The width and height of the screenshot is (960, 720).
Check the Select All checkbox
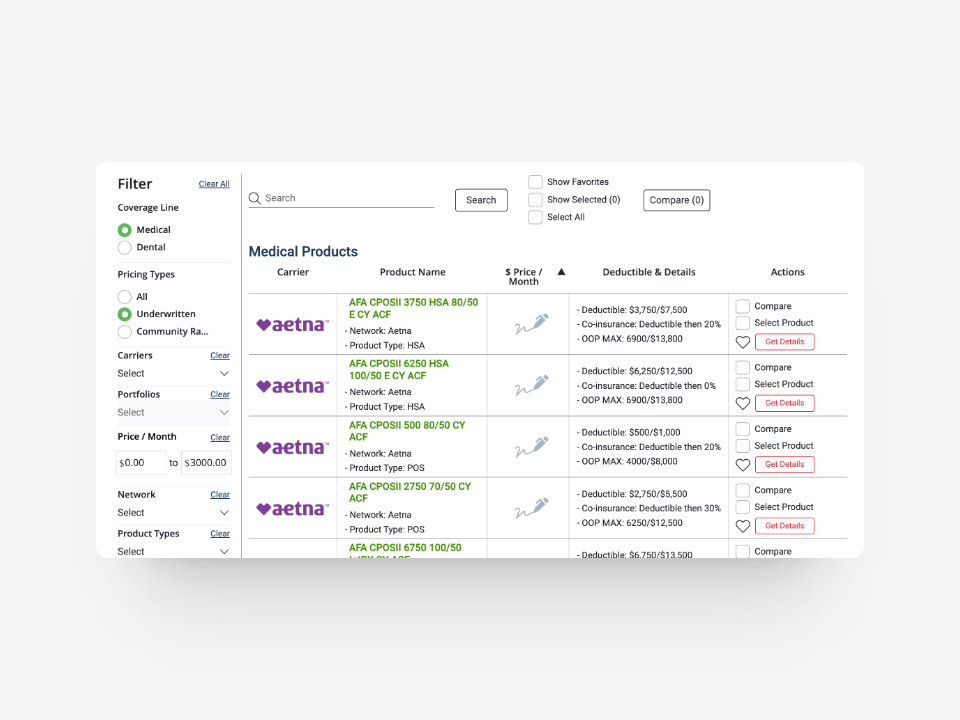[x=536, y=217]
